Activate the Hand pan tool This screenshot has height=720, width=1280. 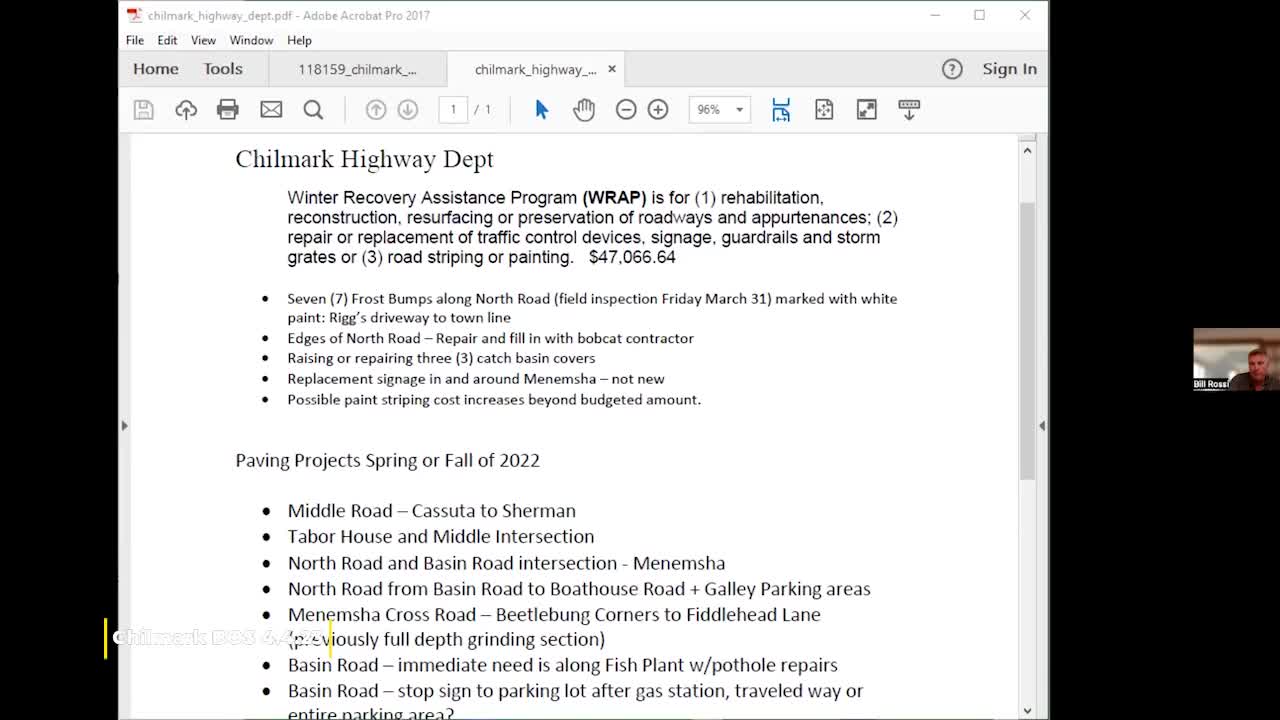[584, 110]
